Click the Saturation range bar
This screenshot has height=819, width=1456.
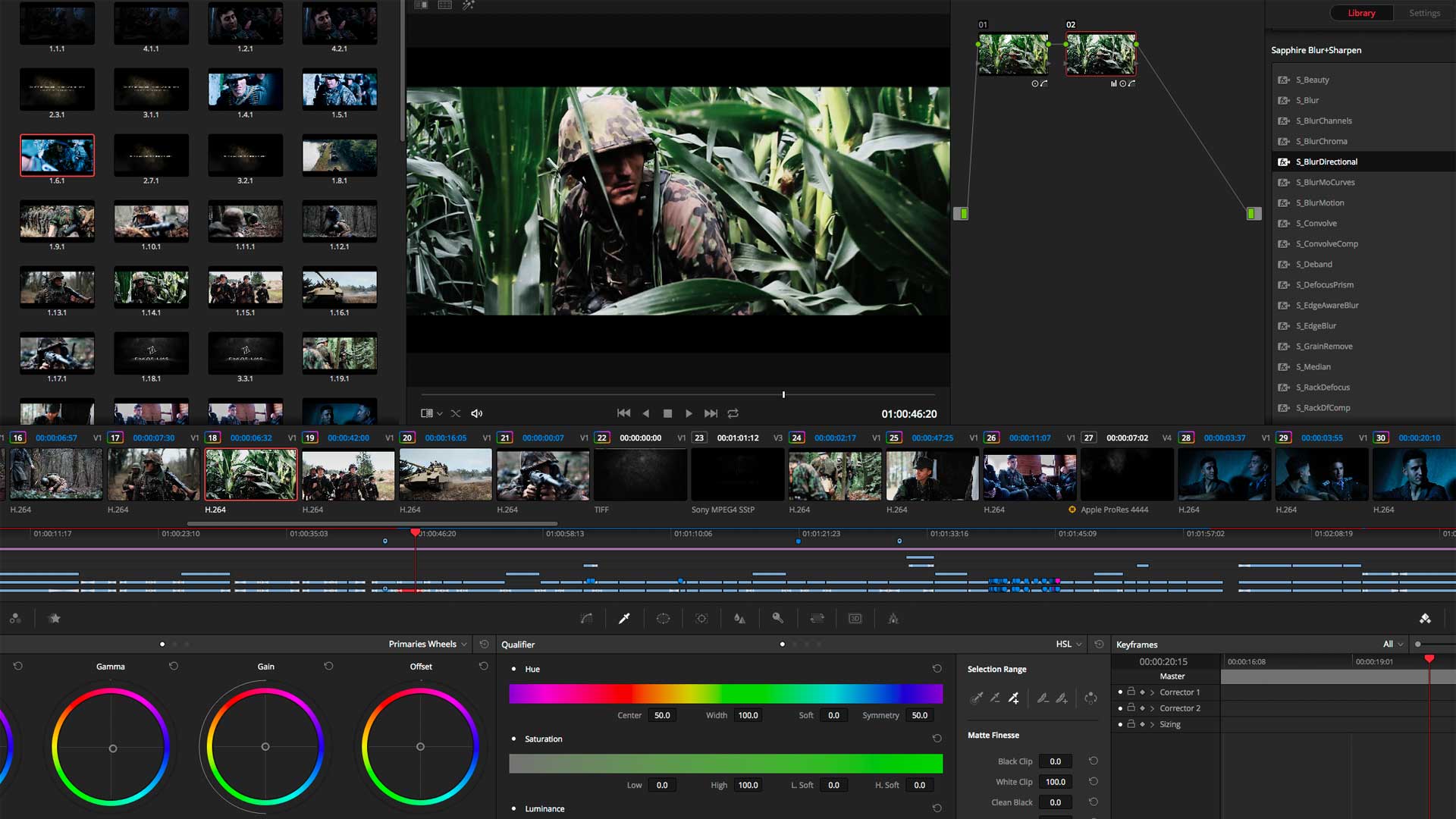[x=726, y=764]
